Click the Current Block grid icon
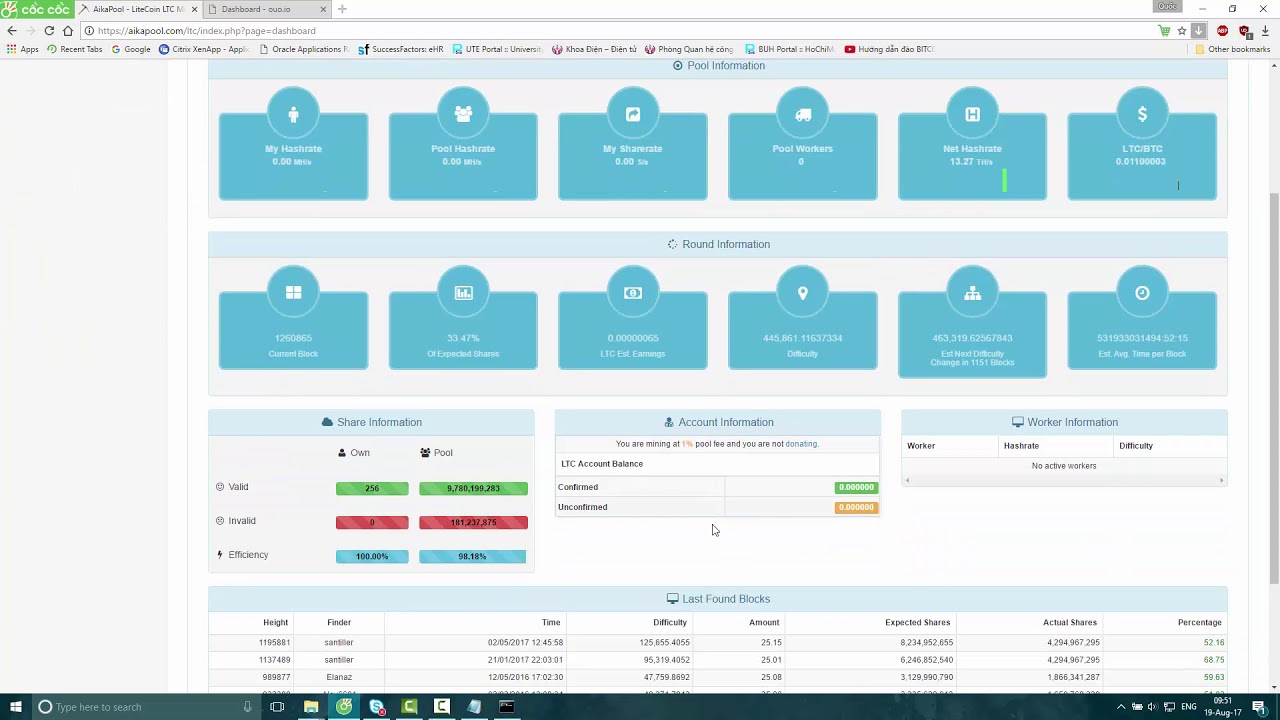 pyautogui.click(x=293, y=292)
